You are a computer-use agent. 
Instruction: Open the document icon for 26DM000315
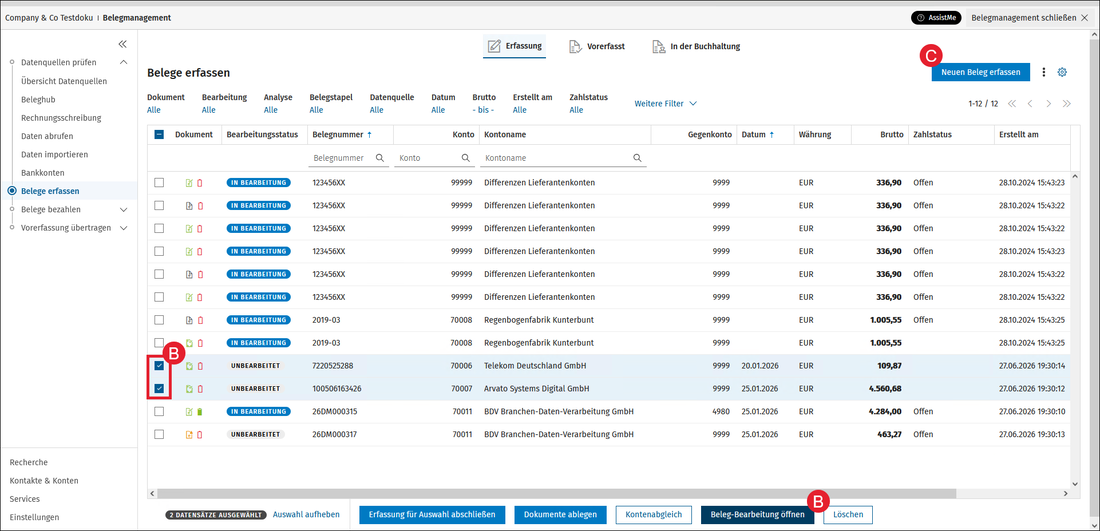point(189,412)
